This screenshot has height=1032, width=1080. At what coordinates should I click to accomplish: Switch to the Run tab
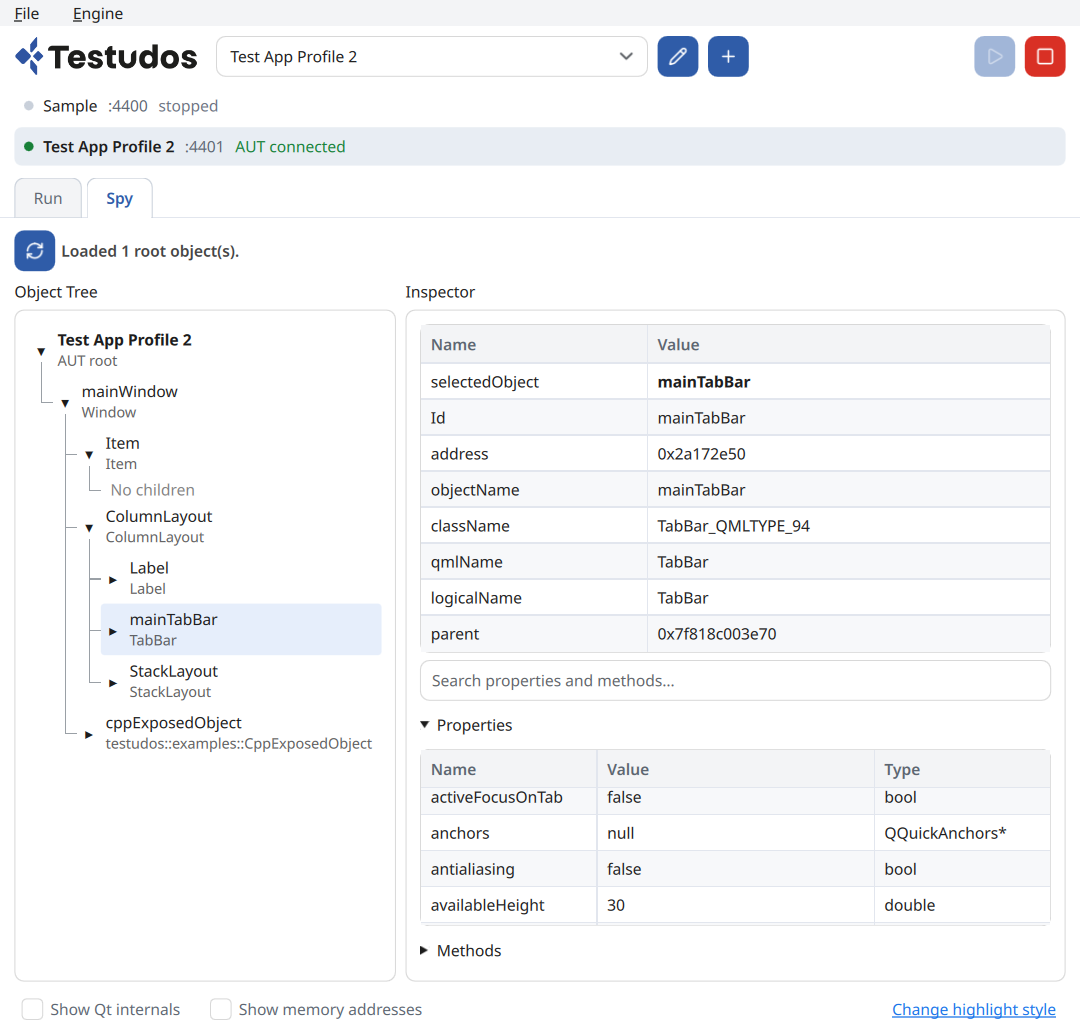point(48,198)
